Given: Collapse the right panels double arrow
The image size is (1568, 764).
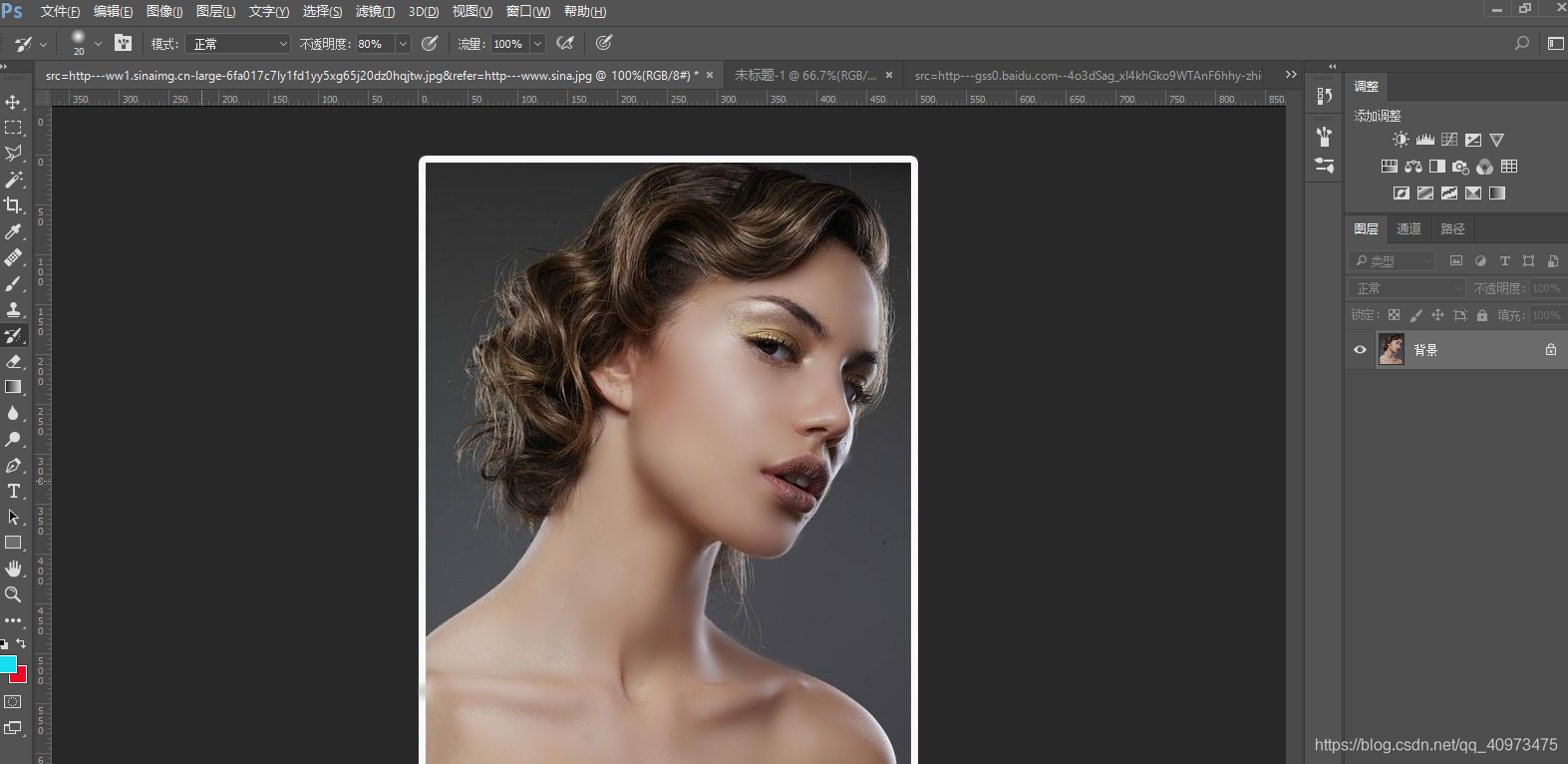Looking at the screenshot, I should 1333,67.
